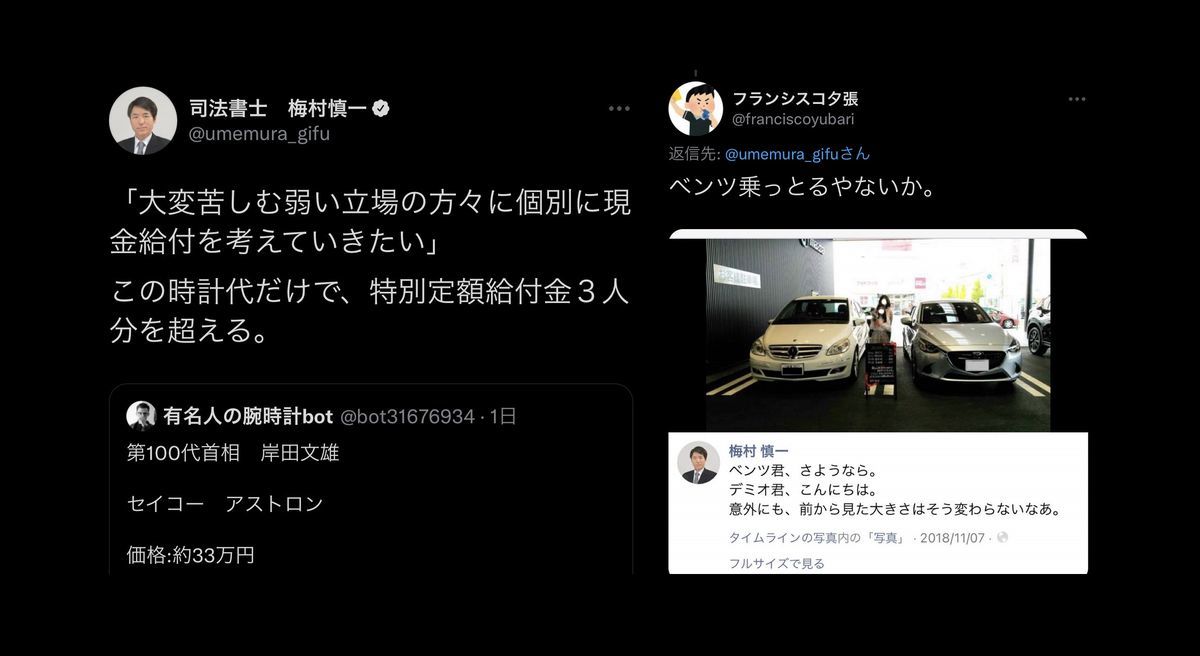Click the @bot31676934 handle in the quoted tweet

(x=408, y=416)
